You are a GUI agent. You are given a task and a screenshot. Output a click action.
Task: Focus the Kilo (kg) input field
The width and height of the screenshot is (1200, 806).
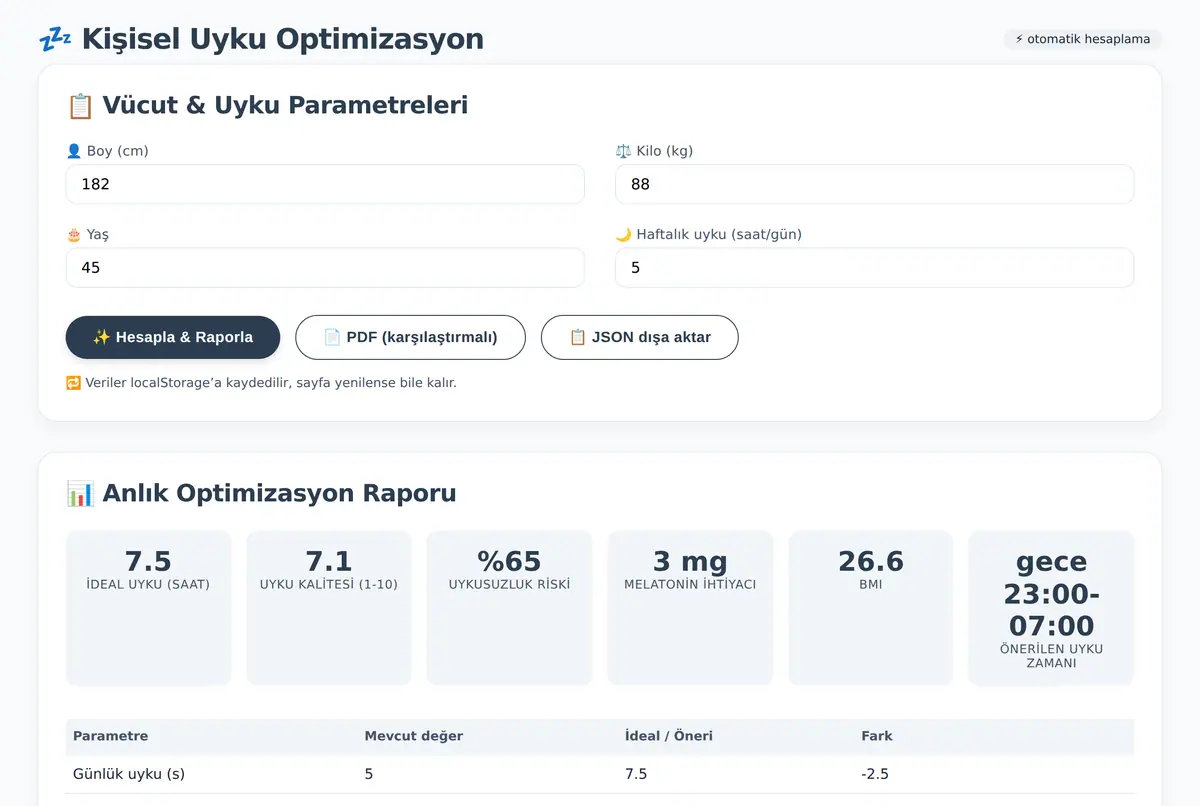click(x=875, y=184)
